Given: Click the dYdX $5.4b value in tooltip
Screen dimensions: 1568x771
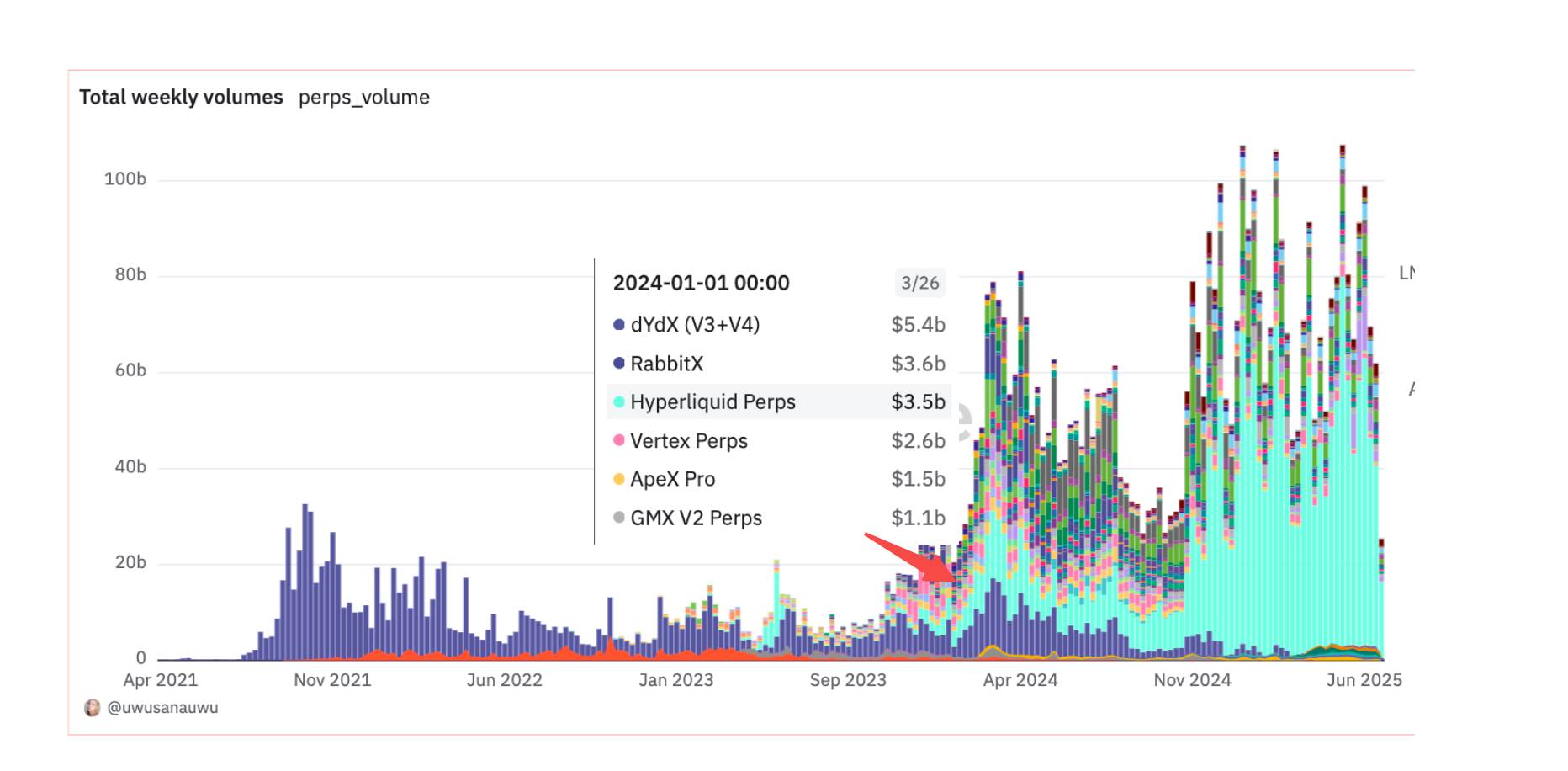Looking at the screenshot, I should pos(918,325).
